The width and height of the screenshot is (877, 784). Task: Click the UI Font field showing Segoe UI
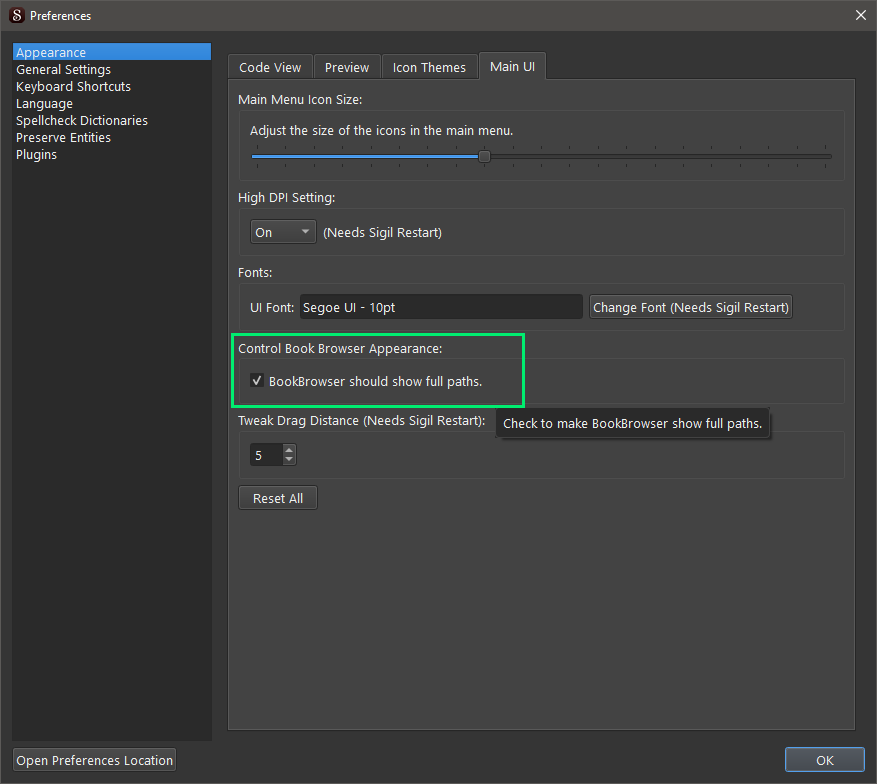point(441,307)
